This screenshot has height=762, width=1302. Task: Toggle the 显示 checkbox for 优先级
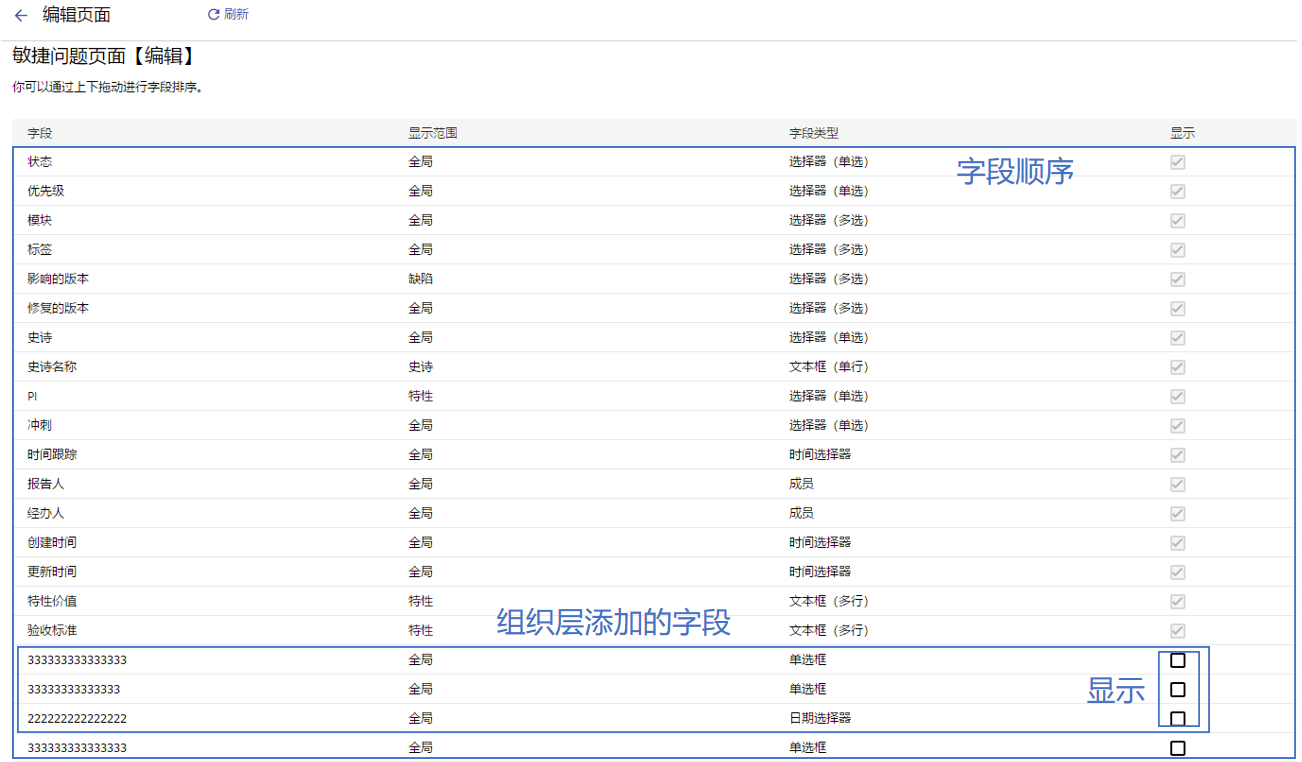(x=1178, y=191)
